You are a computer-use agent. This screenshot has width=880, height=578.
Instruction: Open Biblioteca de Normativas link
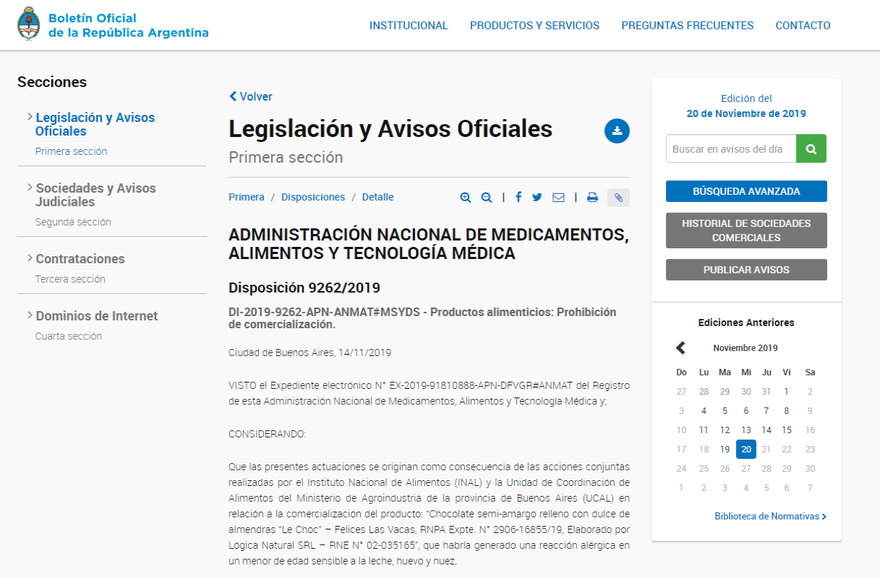770,516
